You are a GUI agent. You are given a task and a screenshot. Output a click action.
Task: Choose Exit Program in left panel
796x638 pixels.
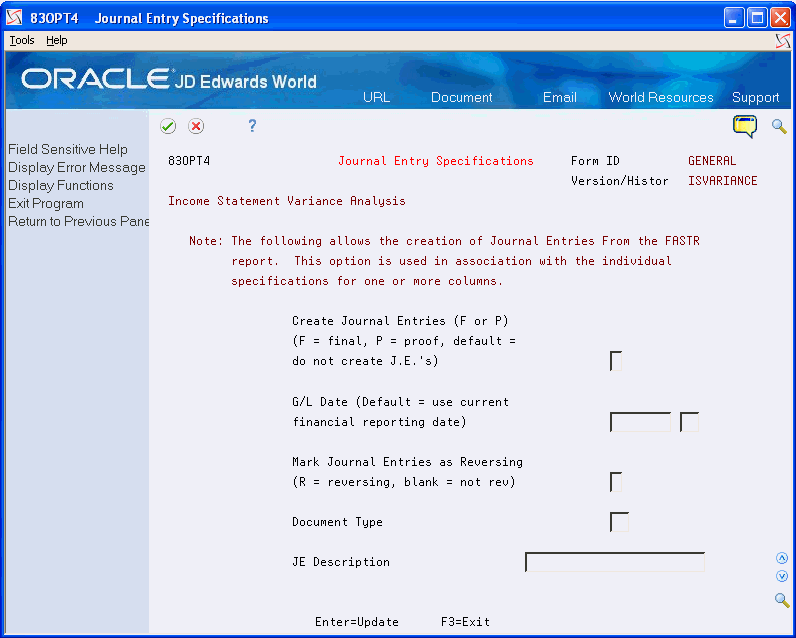(46, 203)
